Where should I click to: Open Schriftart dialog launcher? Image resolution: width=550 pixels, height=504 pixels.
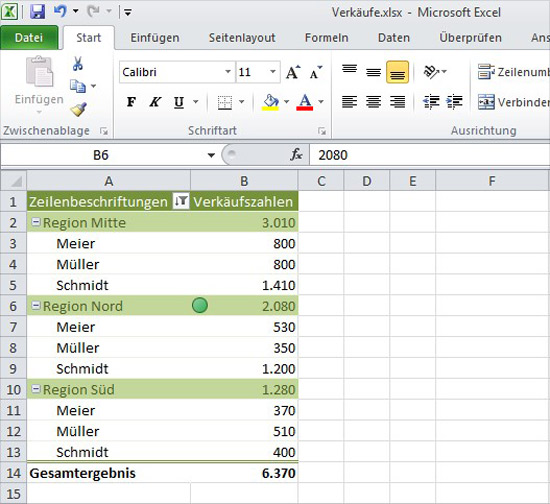coord(322,131)
